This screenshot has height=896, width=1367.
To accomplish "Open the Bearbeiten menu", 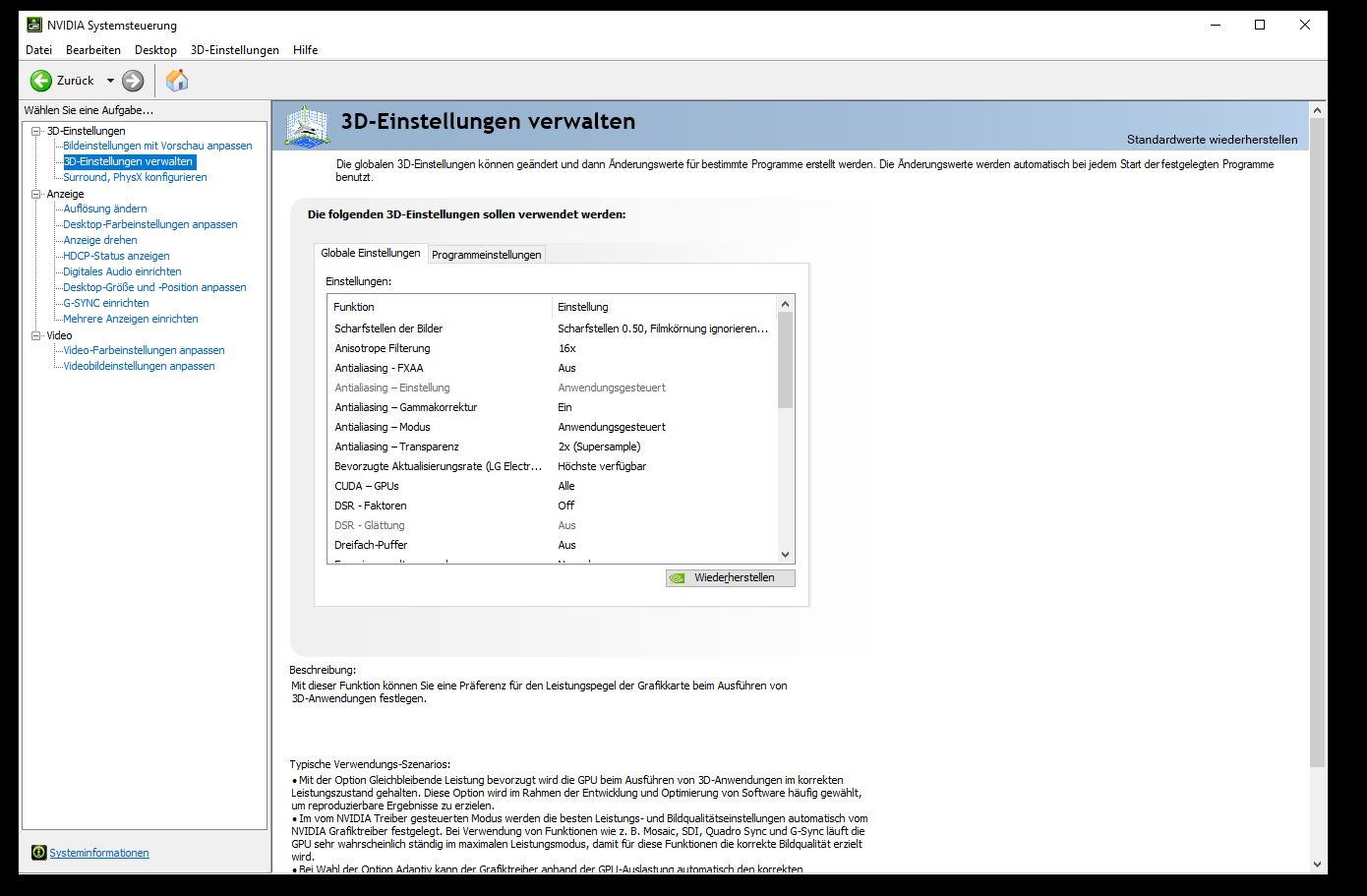I will click(93, 50).
